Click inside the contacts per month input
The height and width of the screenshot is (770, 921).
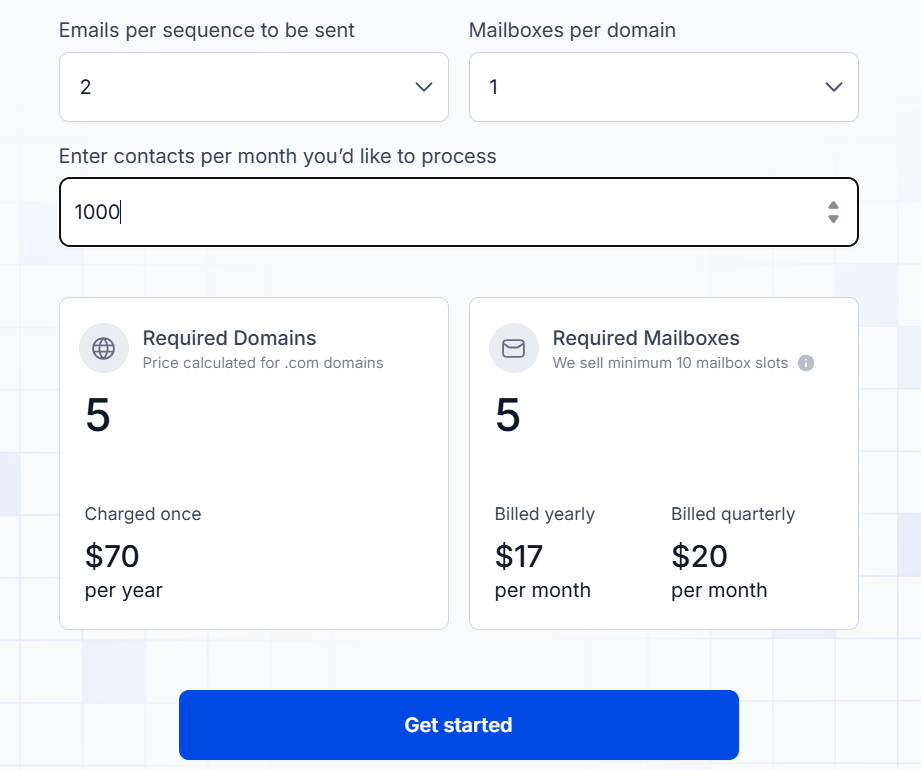tap(400, 211)
